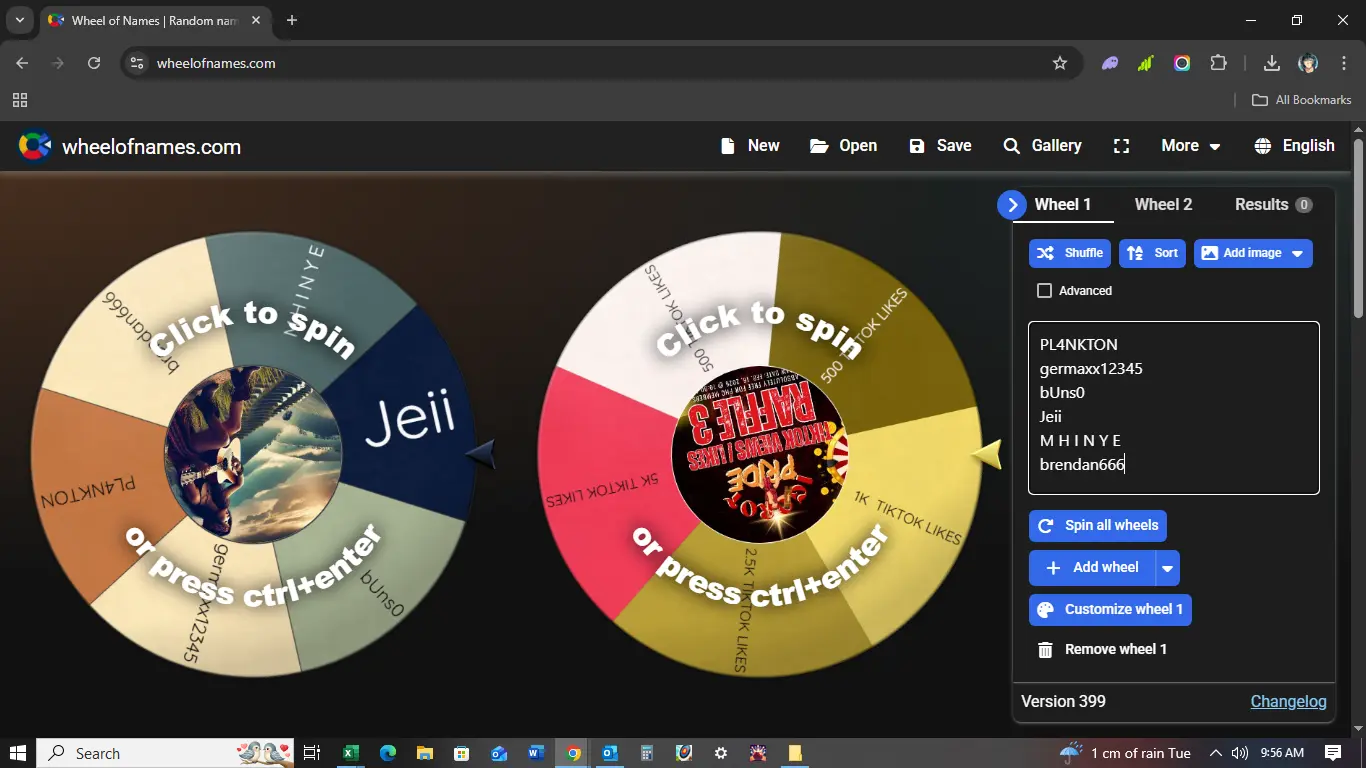Open Settings gear from the taskbar
Screen dimensions: 1366x768
pos(721,753)
